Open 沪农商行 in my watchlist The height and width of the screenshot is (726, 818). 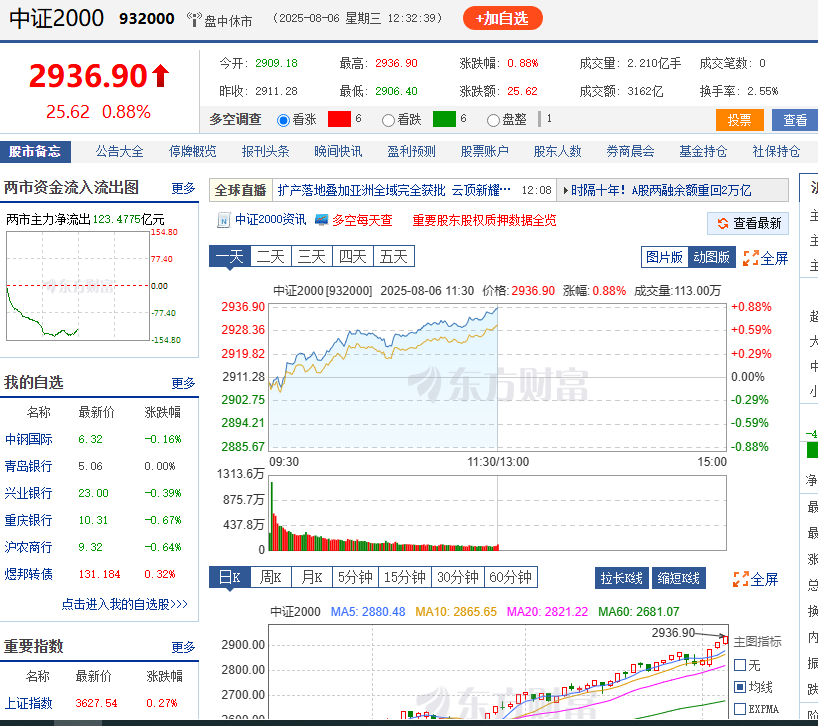[x=29, y=547]
